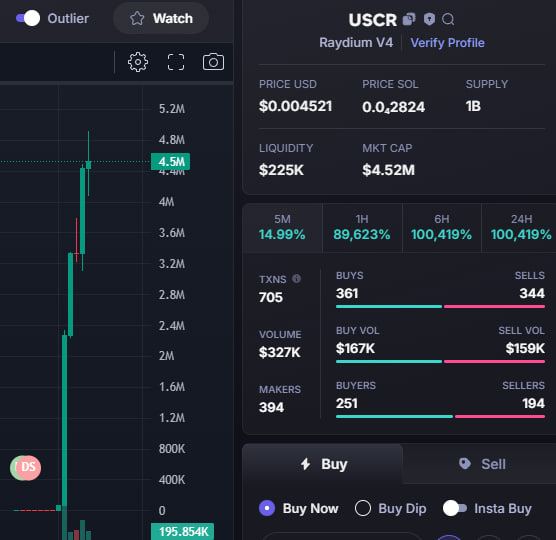The width and height of the screenshot is (556, 540).
Task: Show TXNS info tooltip icon
Action: [296, 279]
